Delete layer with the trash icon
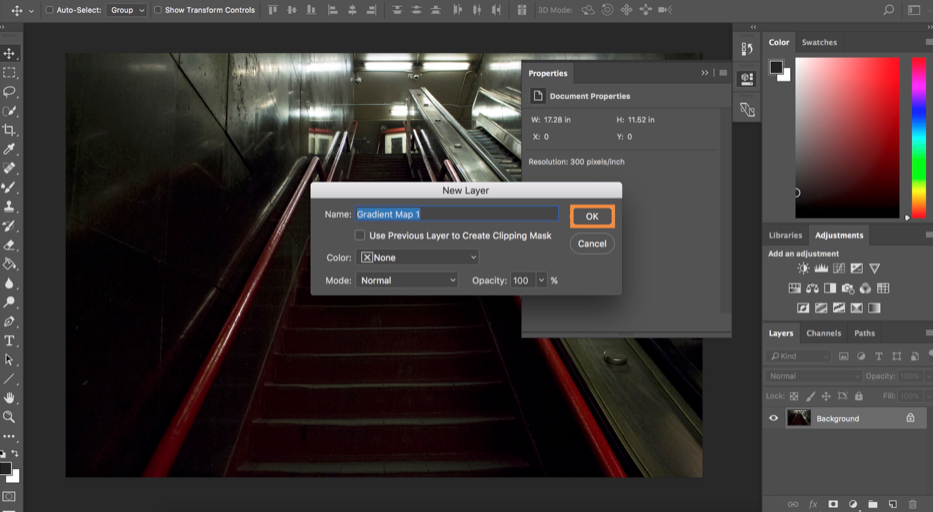Screen dimensions: 933x512 (912, 504)
